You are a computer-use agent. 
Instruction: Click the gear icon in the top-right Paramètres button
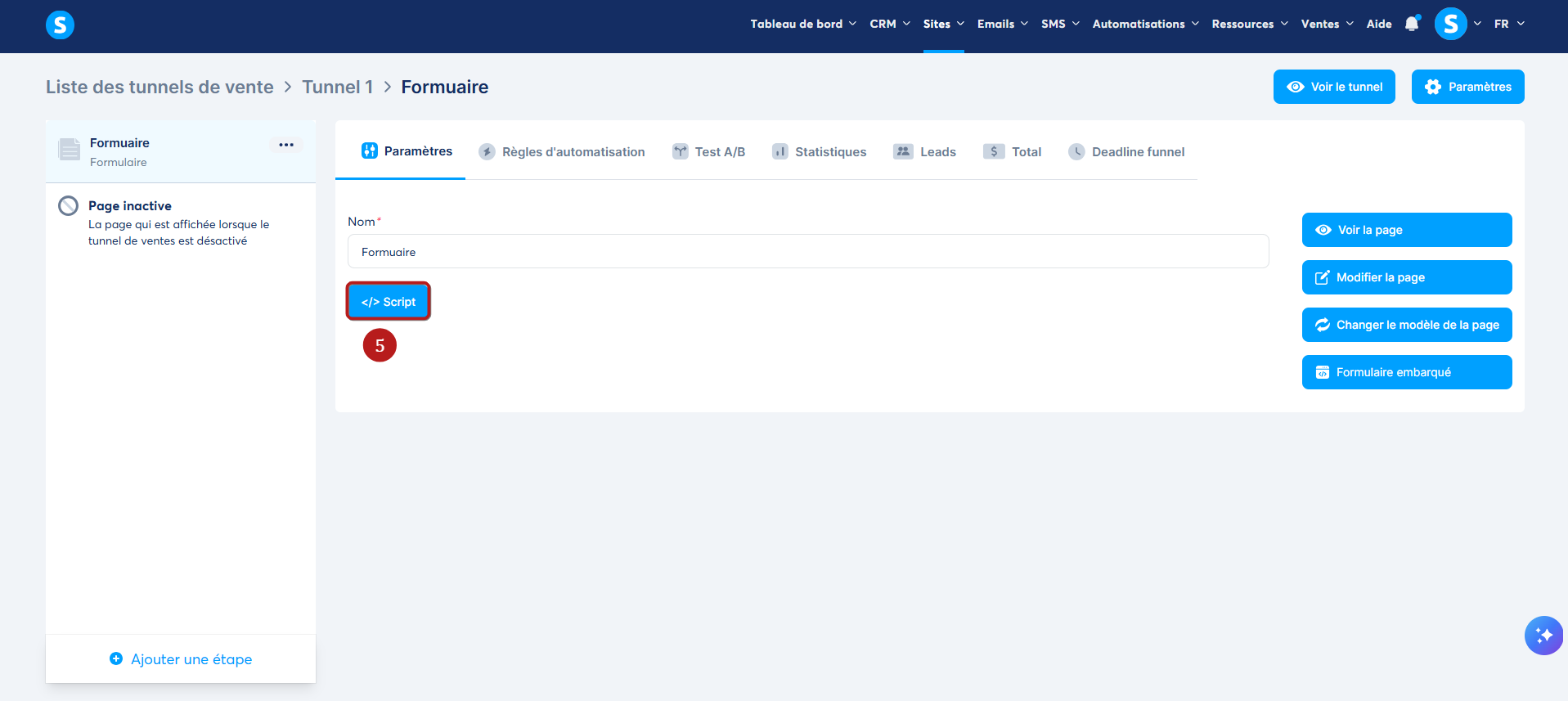tap(1433, 87)
